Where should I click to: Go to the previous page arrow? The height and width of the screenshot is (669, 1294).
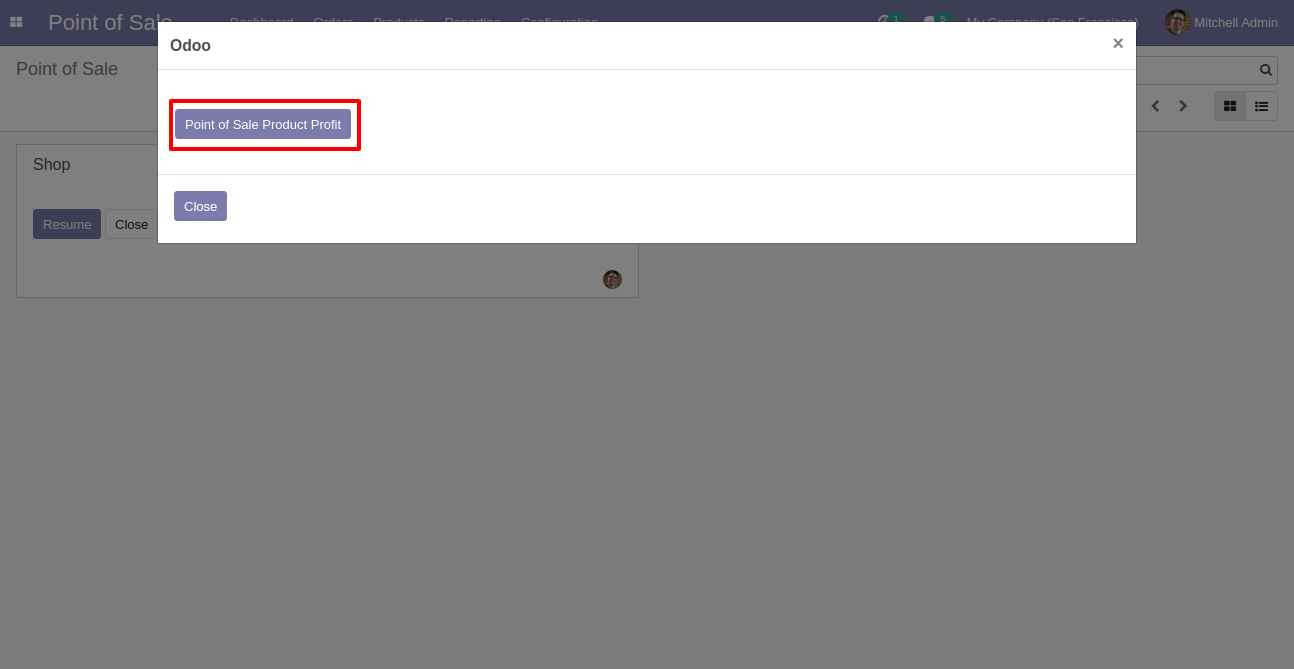(x=1155, y=106)
